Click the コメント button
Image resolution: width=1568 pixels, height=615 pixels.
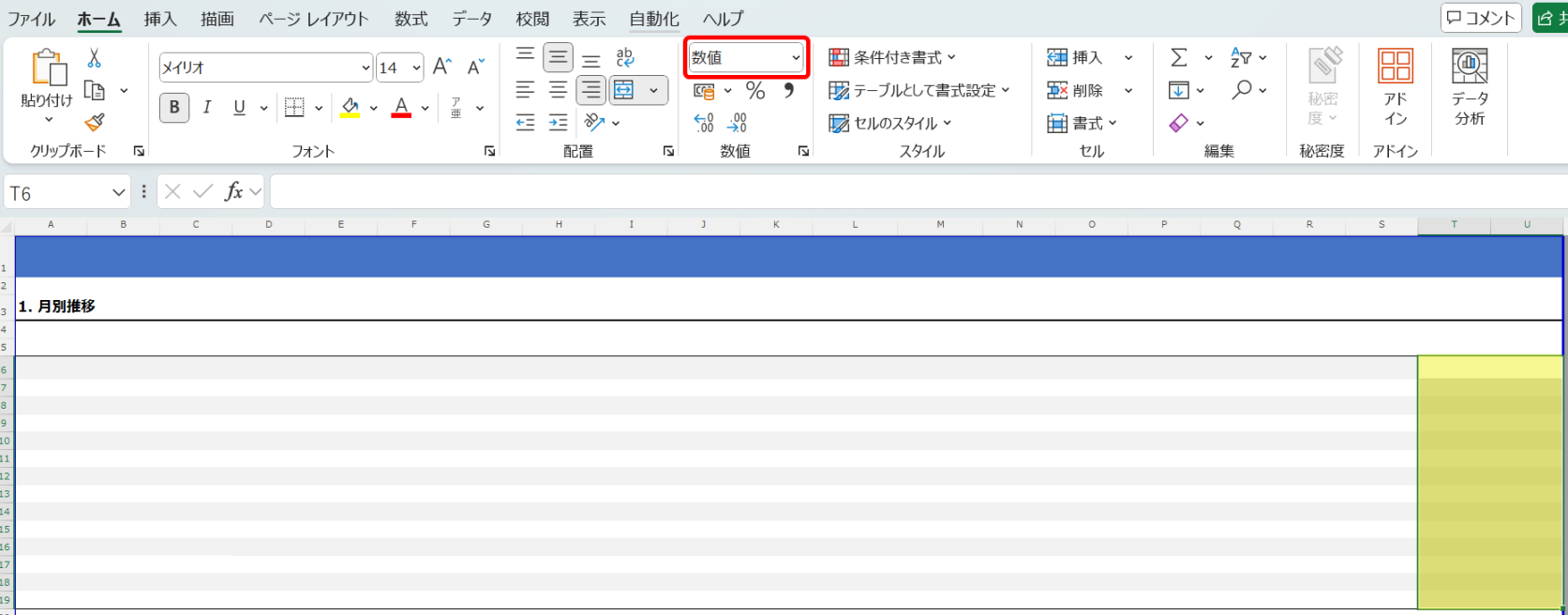point(1480,18)
